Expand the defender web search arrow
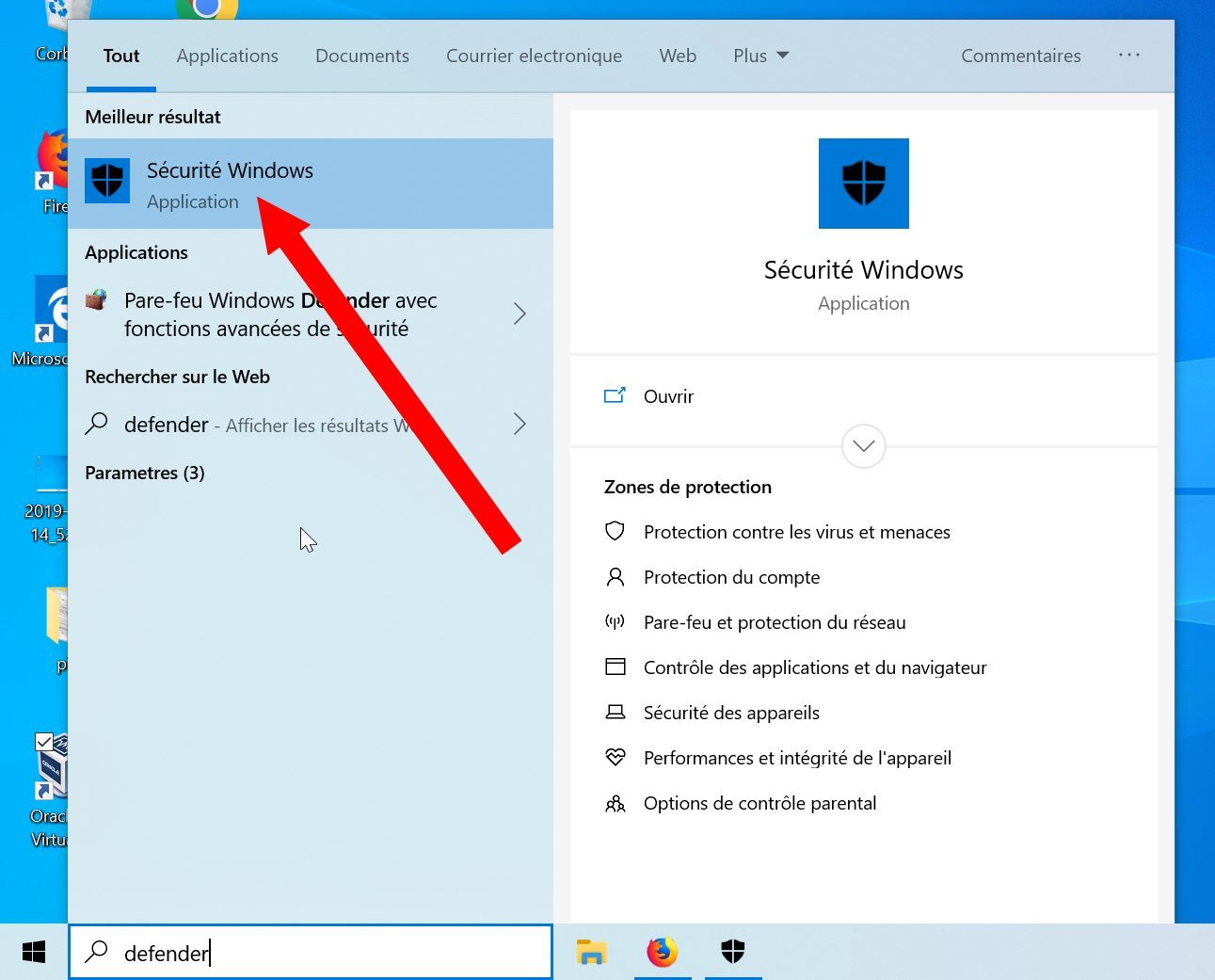Screen dimensions: 1215x980 click(x=520, y=424)
